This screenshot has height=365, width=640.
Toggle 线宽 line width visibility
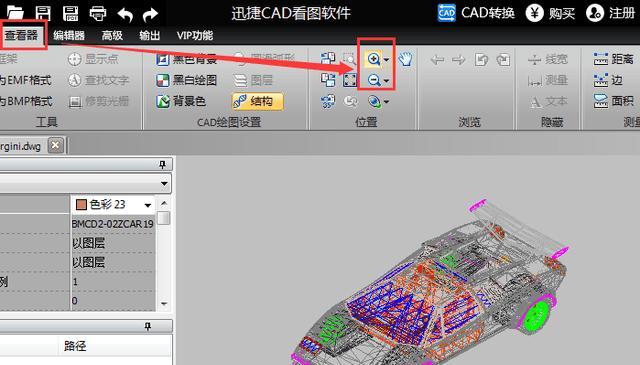tap(547, 60)
